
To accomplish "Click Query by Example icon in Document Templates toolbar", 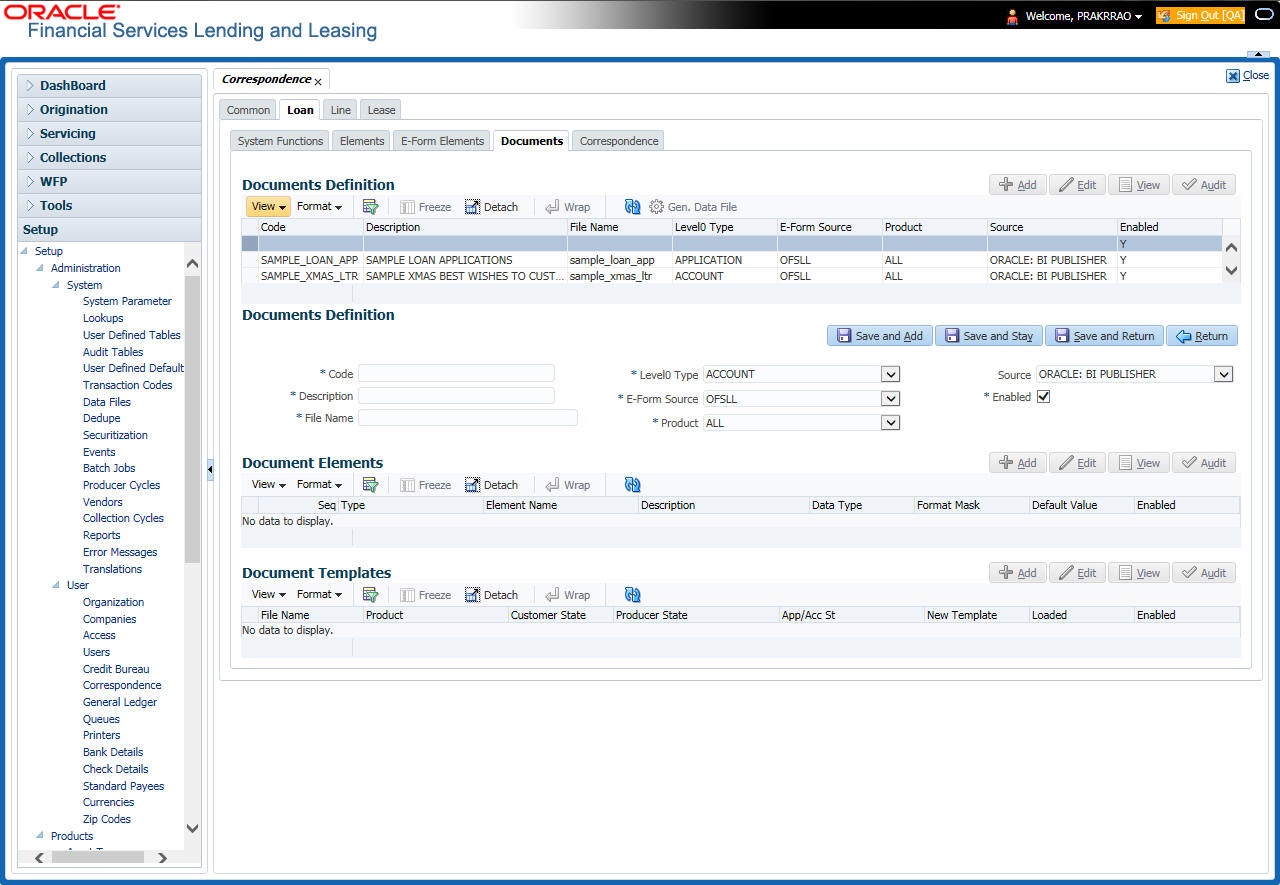I will coord(370,595).
